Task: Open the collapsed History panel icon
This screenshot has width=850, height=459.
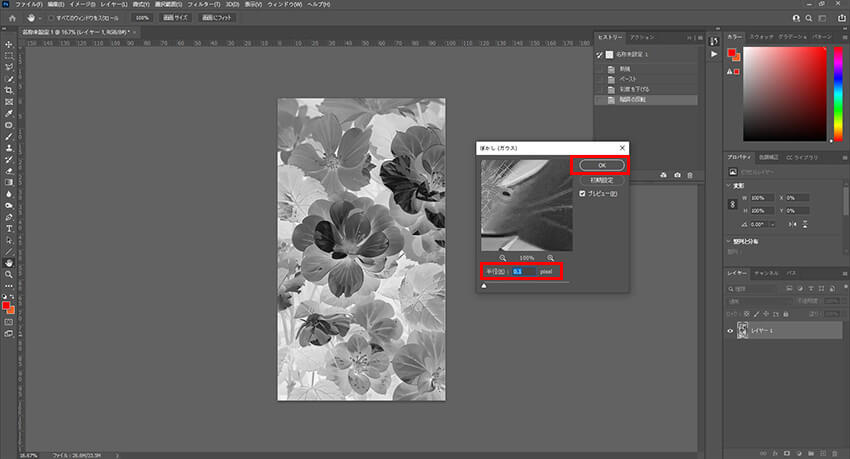Action: [x=714, y=41]
